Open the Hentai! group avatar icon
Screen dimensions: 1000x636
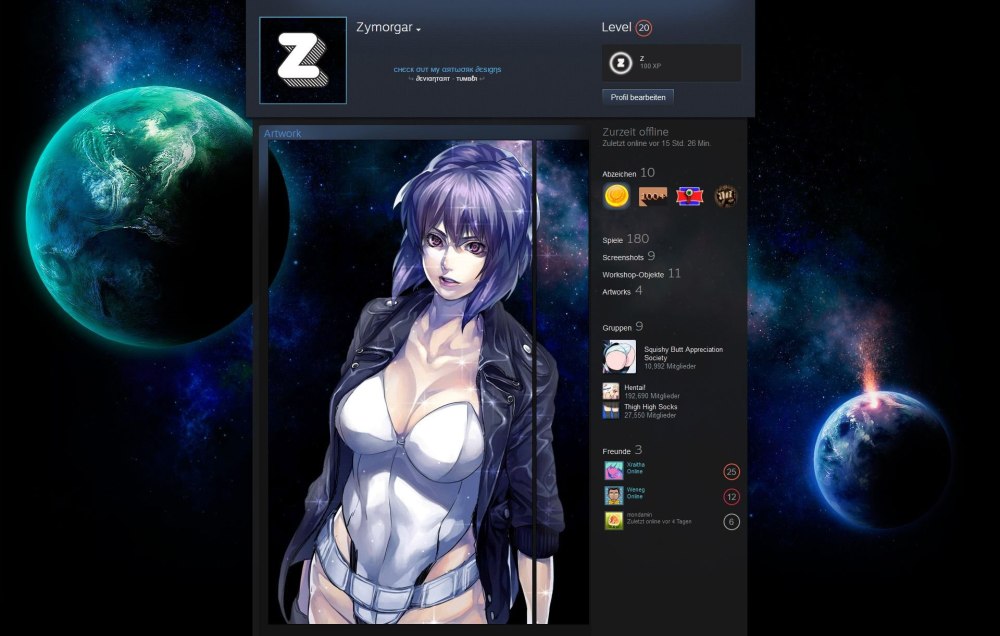611,391
